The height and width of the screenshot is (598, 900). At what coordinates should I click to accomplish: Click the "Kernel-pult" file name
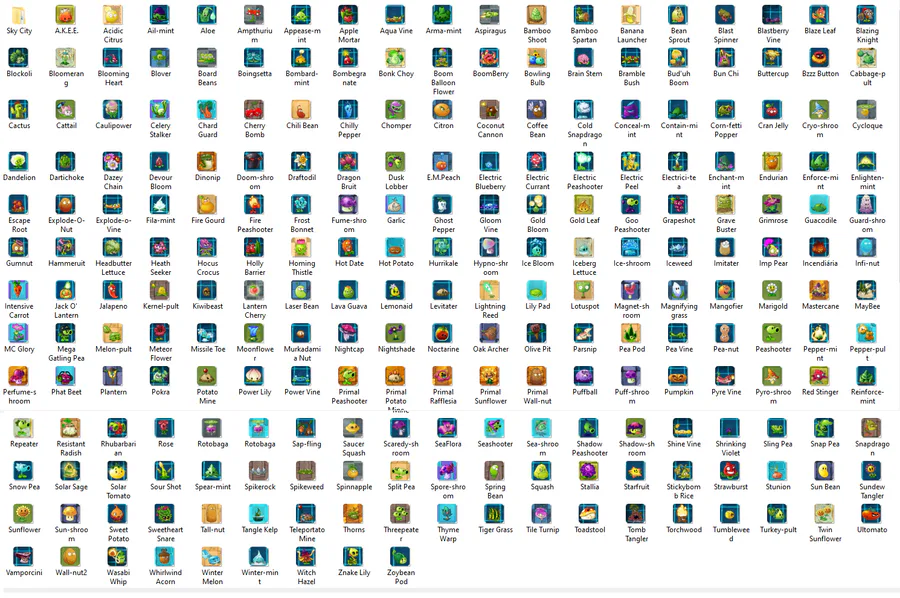160,306
